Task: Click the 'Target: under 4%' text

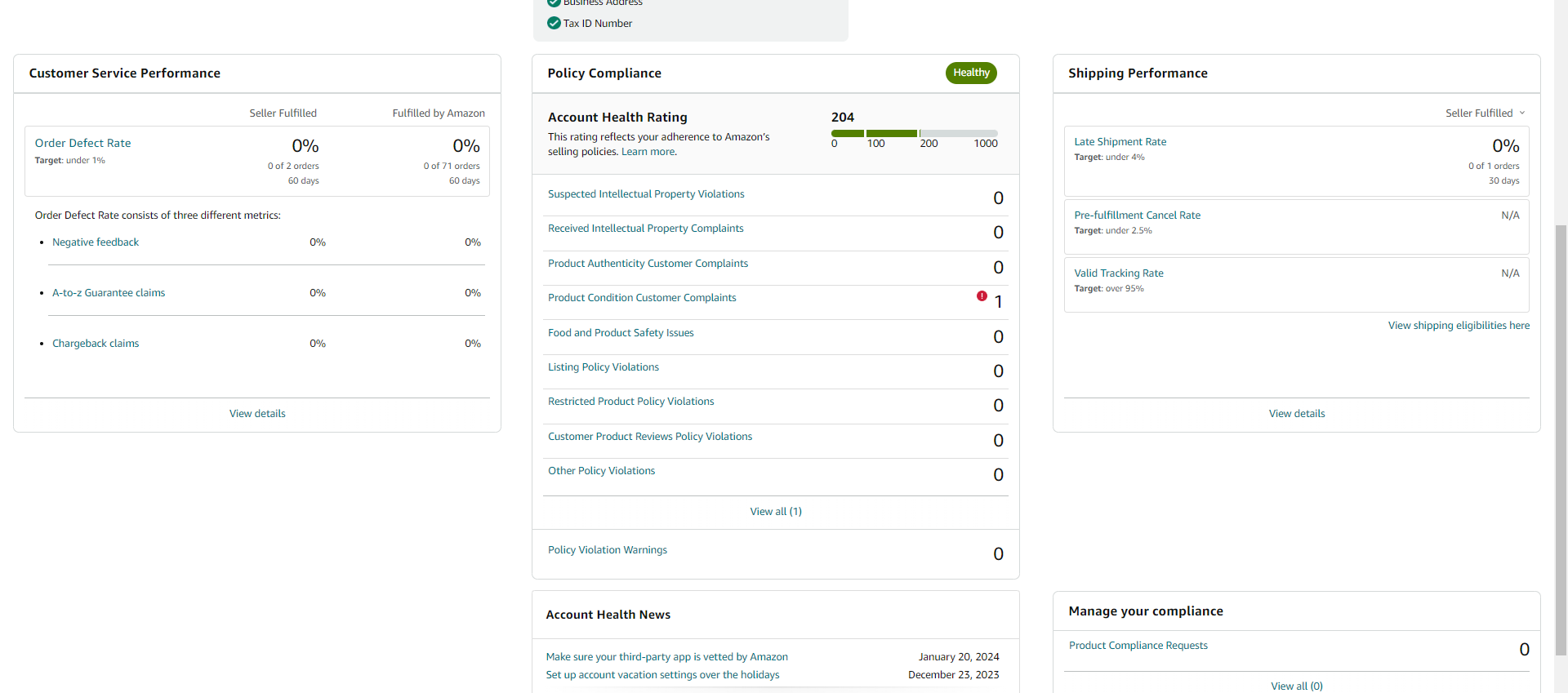Action: [x=1109, y=158]
